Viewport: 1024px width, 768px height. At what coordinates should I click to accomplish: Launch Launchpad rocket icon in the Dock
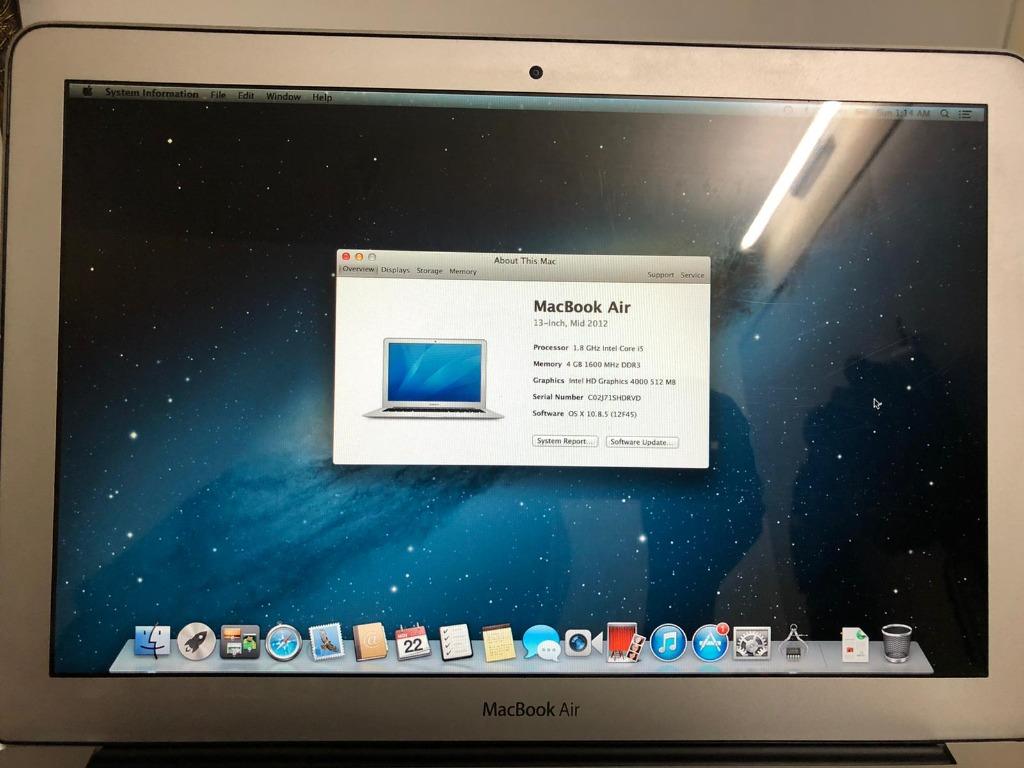click(196, 641)
